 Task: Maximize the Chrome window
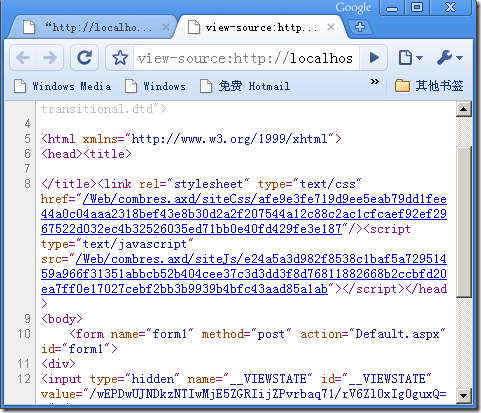click(x=417, y=7)
